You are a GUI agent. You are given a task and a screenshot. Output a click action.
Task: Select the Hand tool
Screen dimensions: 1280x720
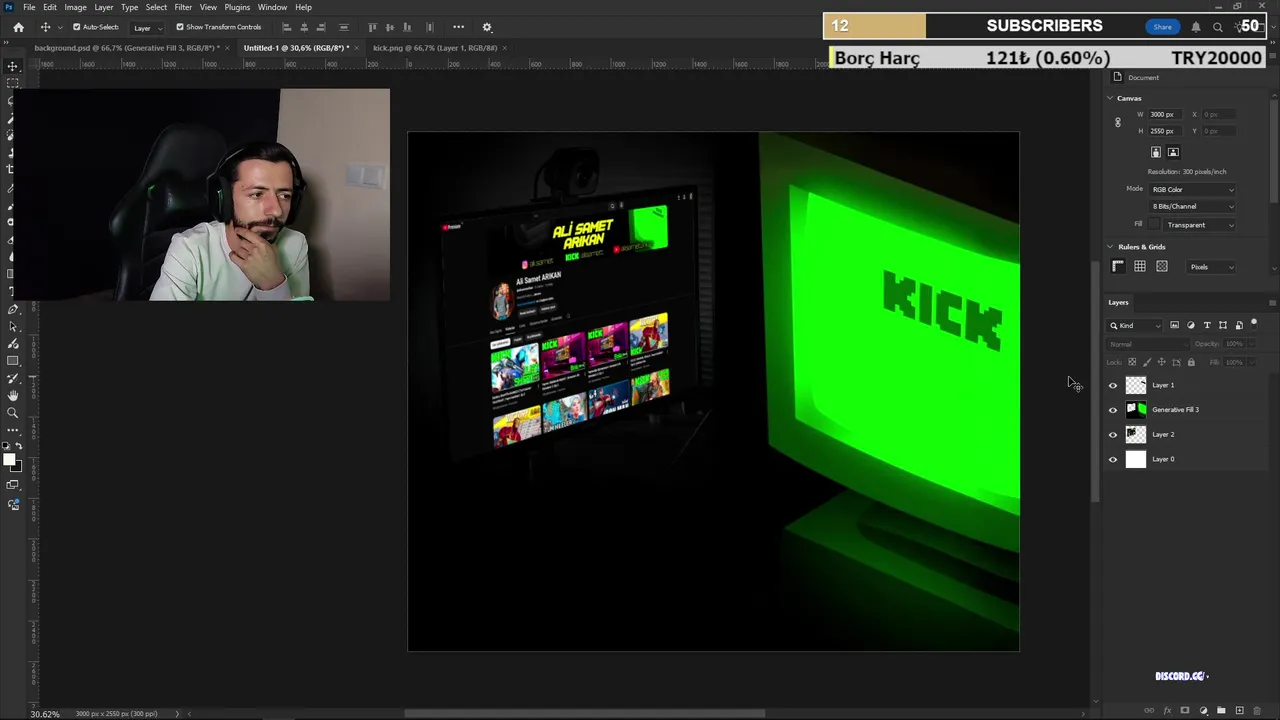(13, 395)
